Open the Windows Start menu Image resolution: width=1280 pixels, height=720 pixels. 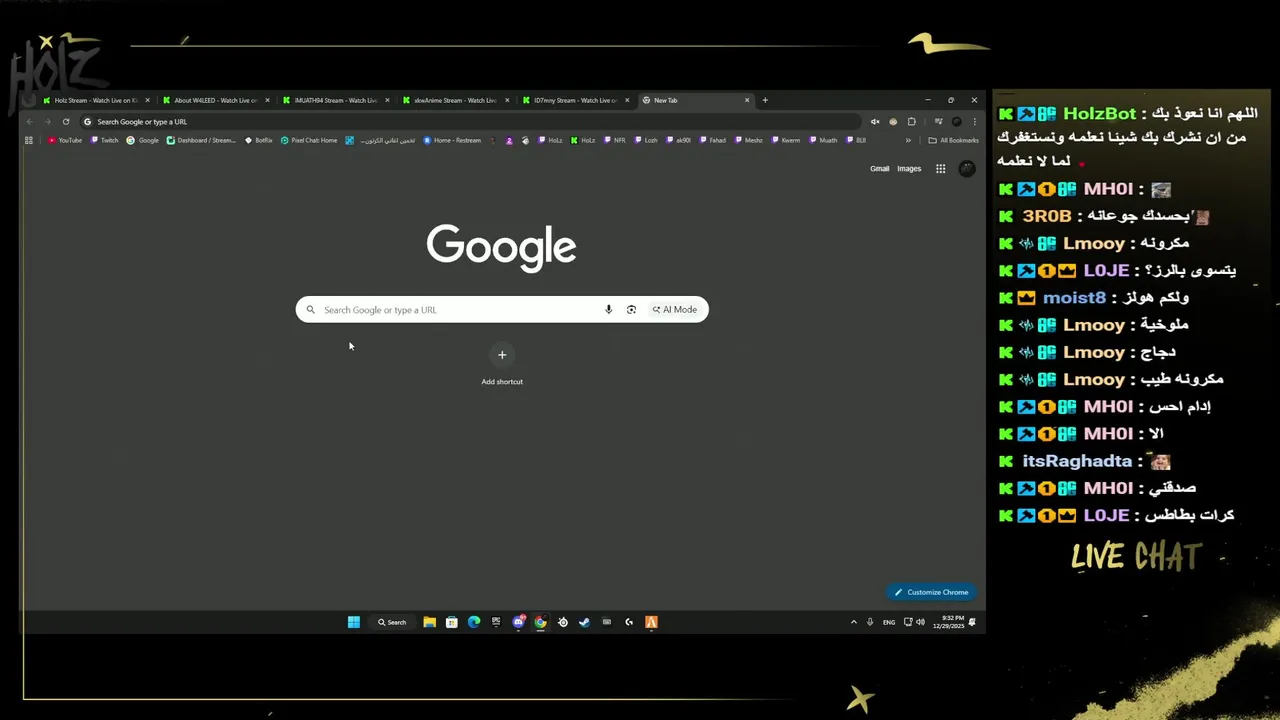[x=354, y=622]
